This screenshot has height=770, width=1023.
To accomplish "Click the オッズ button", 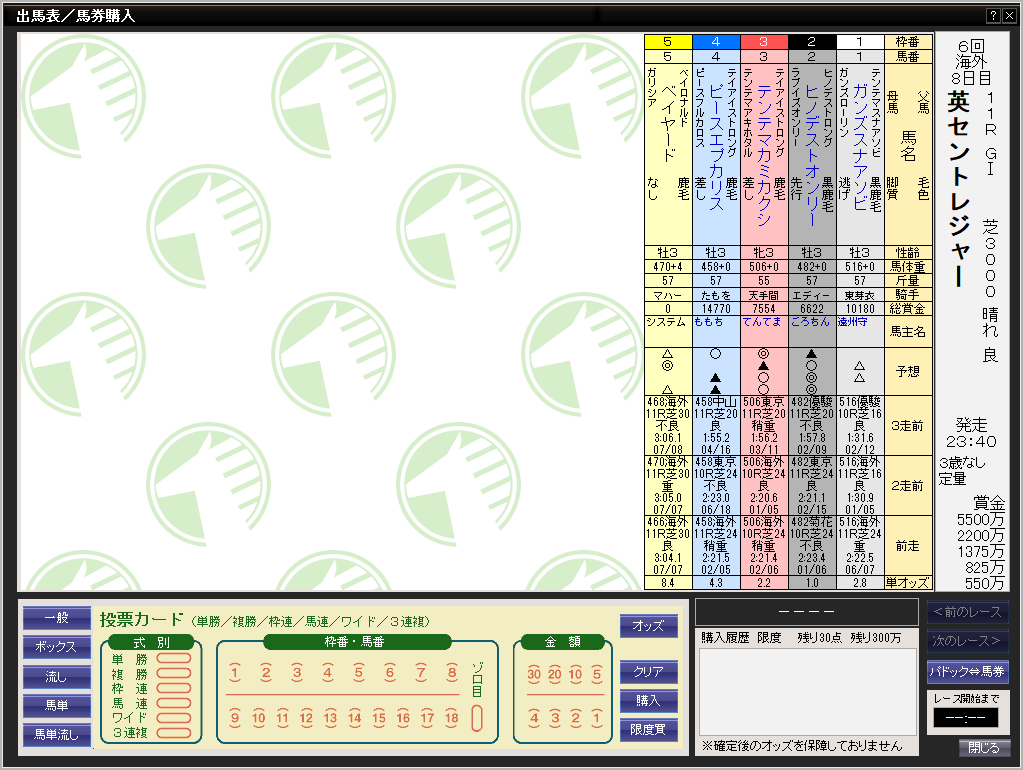I will tap(649, 626).
